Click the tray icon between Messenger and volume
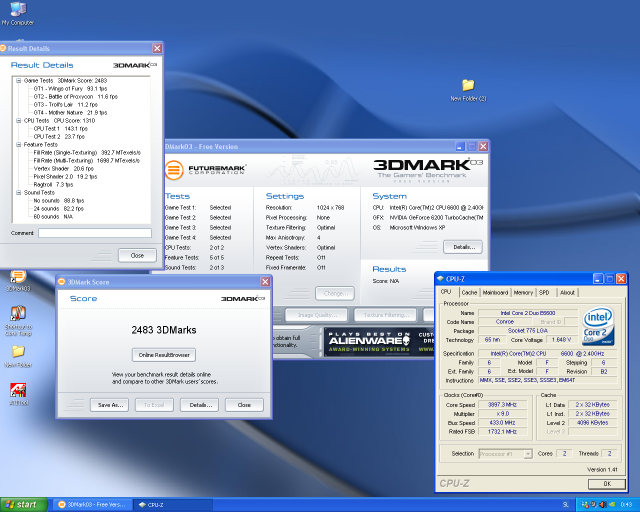The height and width of the screenshot is (512, 640). tap(594, 505)
